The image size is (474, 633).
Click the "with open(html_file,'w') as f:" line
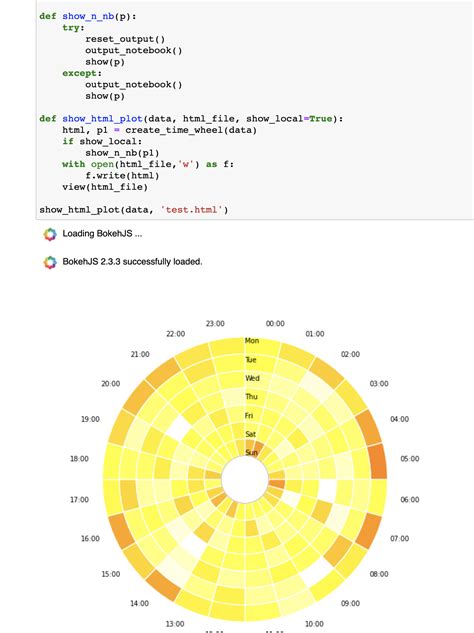point(148,164)
